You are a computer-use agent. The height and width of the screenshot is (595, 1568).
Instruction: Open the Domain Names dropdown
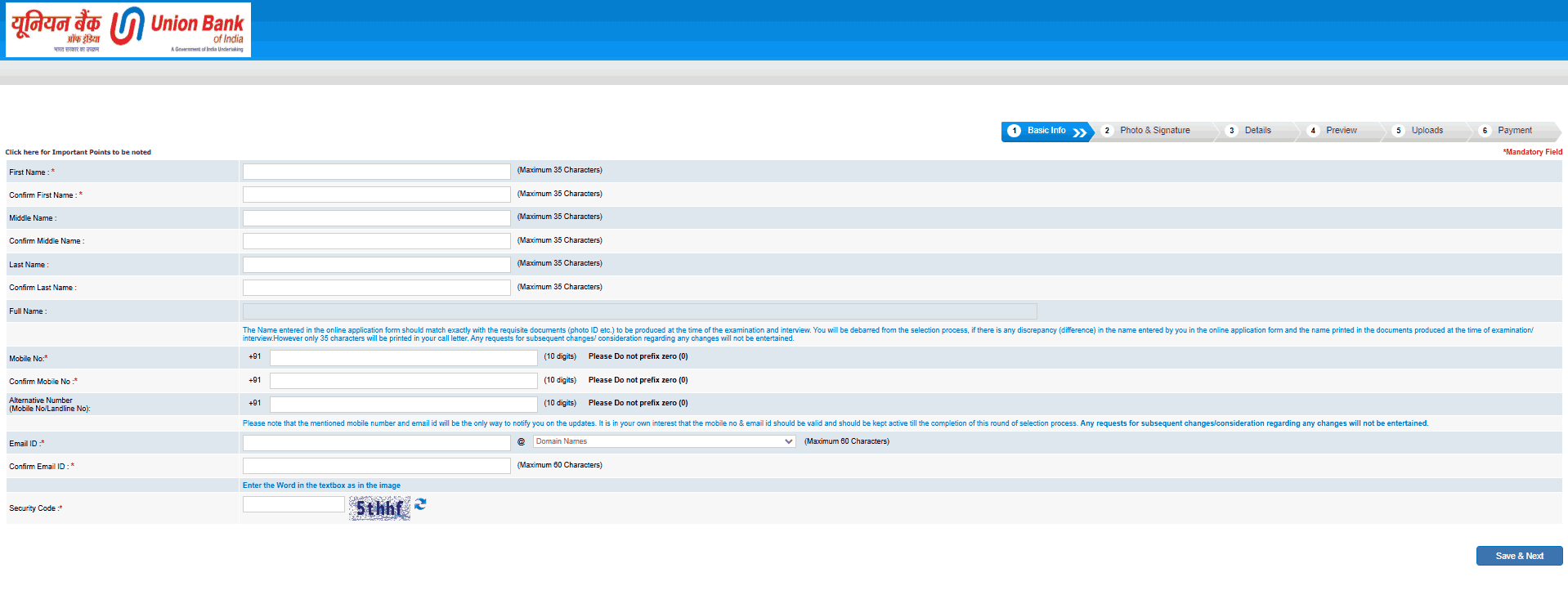(664, 441)
